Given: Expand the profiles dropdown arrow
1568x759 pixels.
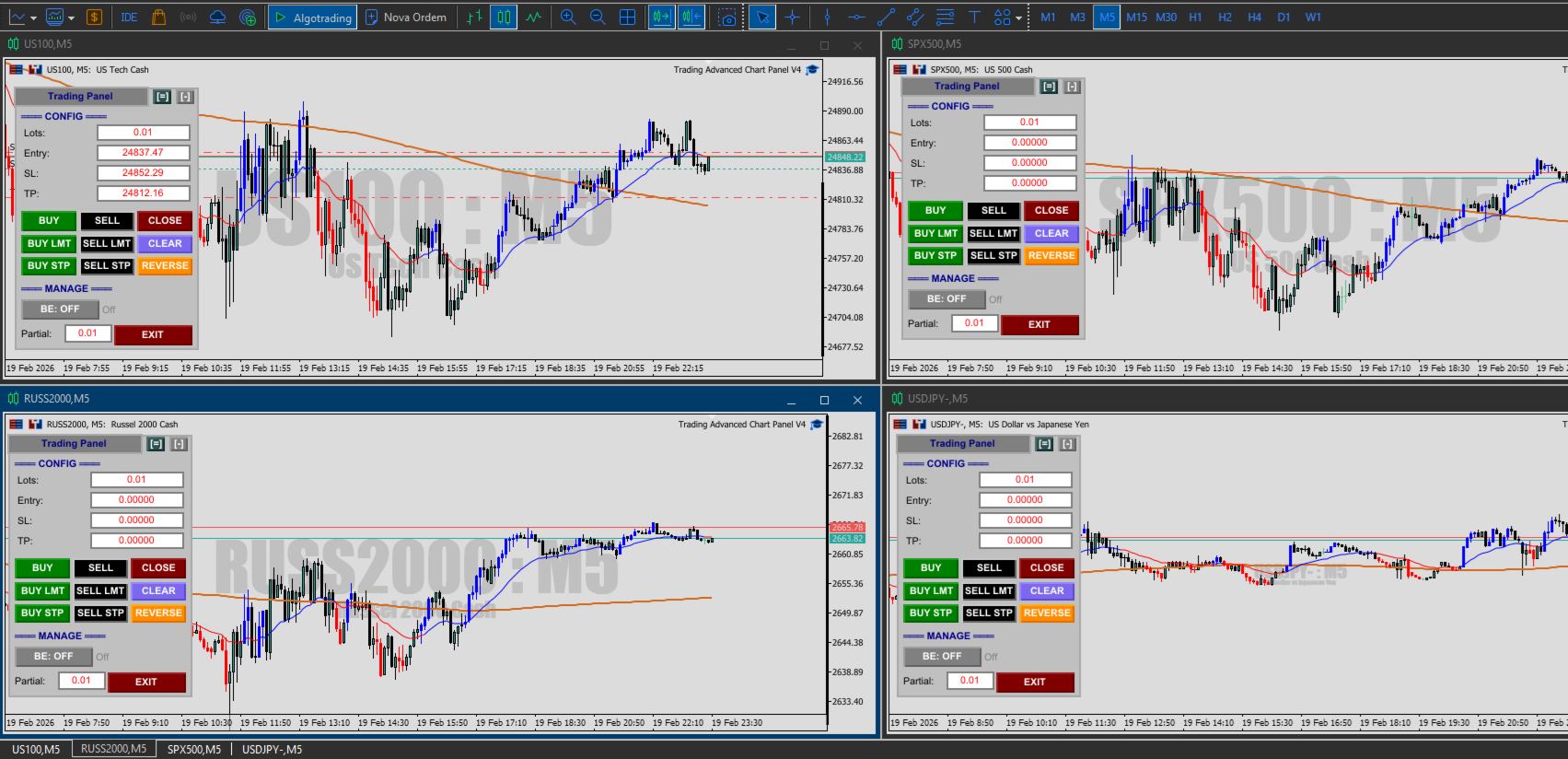Looking at the screenshot, I should point(71,18).
